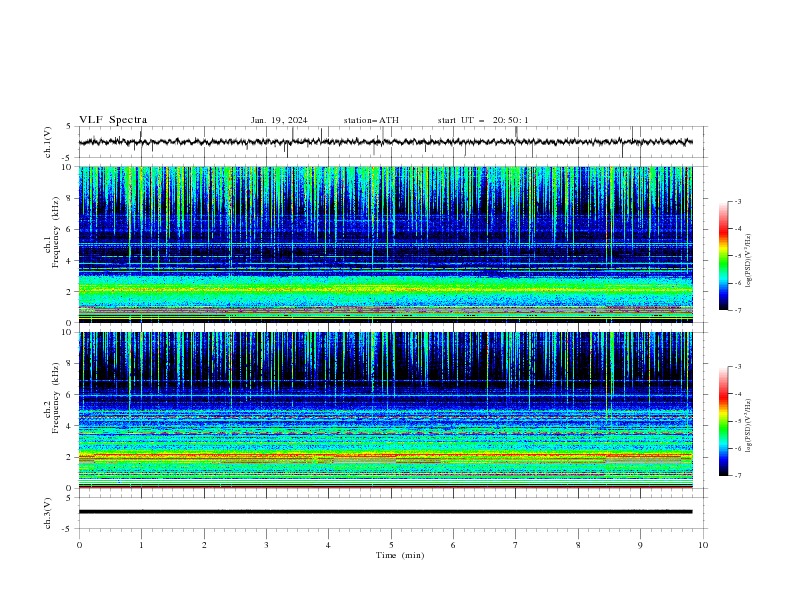This screenshot has height=612, width=792.
Task: Select the ch.2 colorbar log(PSD) label
Action: coord(749,425)
